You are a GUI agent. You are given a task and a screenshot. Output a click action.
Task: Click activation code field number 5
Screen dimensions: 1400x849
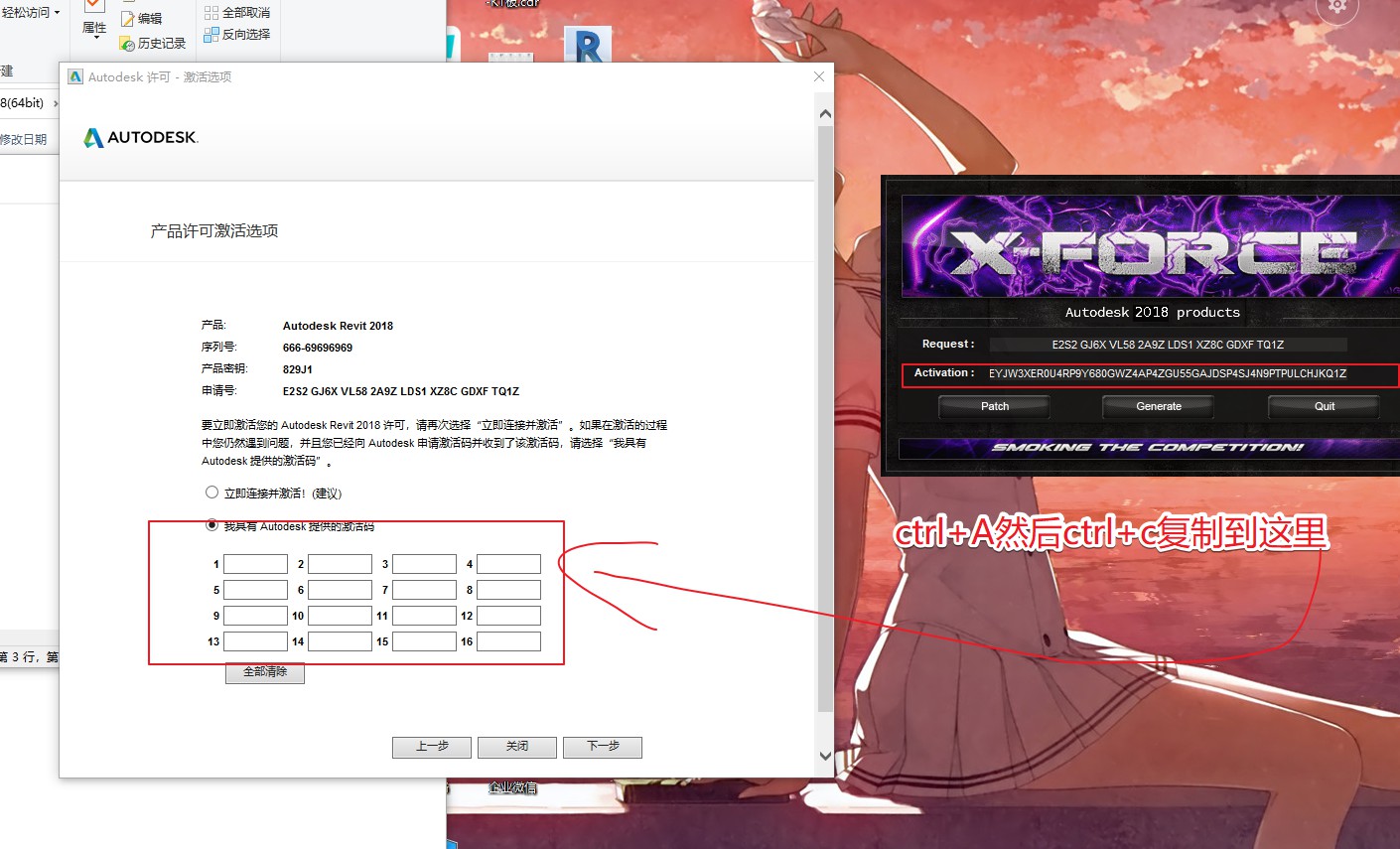coord(255,590)
